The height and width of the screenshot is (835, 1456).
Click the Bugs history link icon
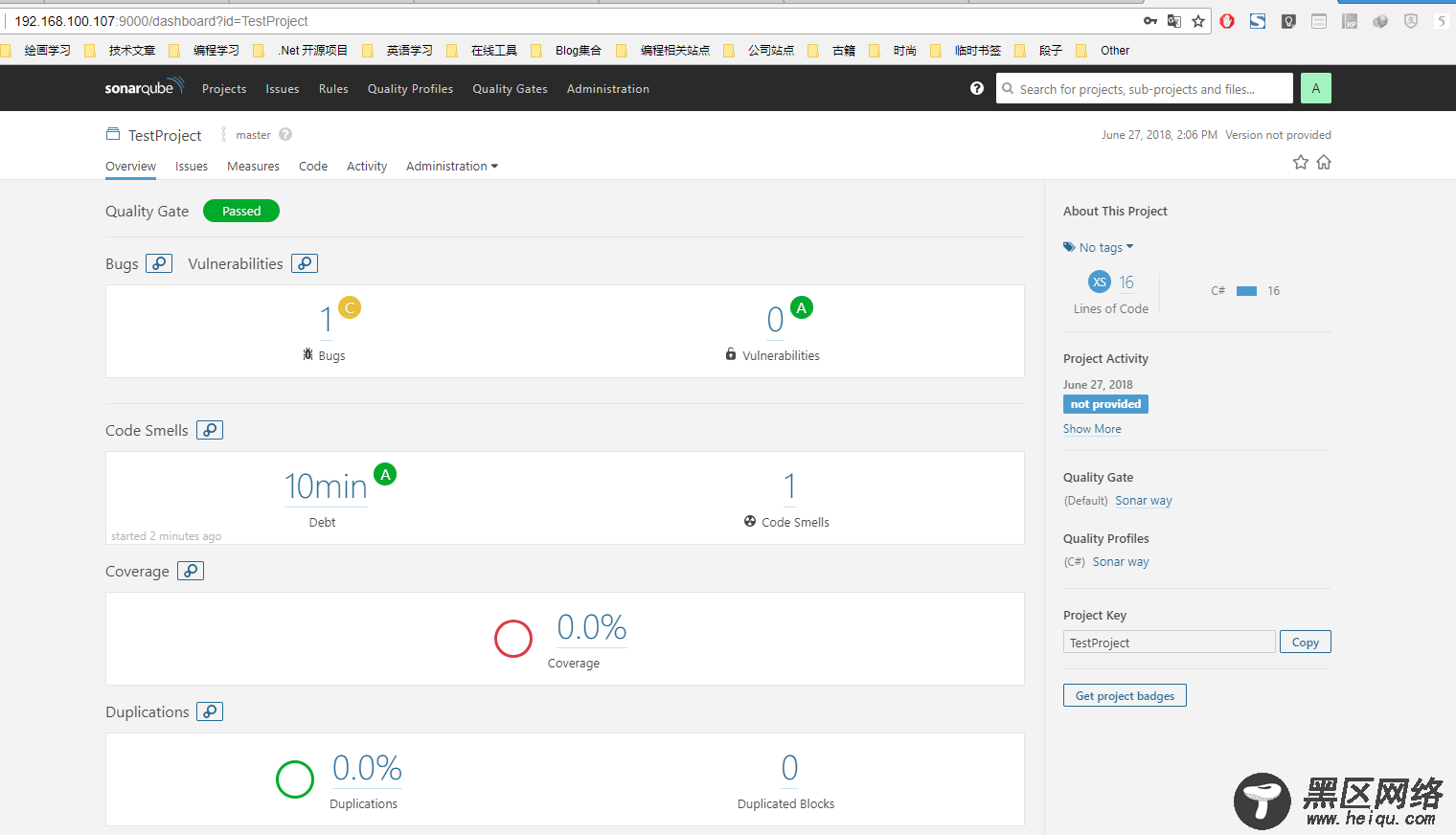159,263
